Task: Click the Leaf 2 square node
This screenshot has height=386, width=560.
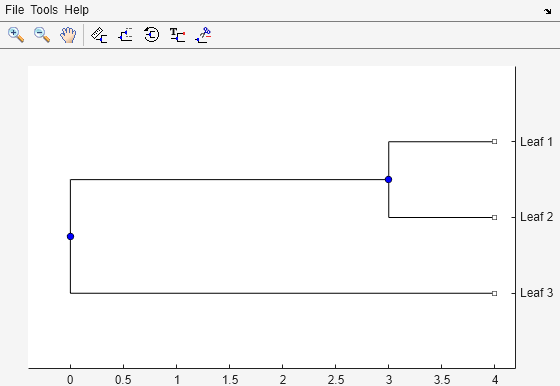Action: point(494,217)
